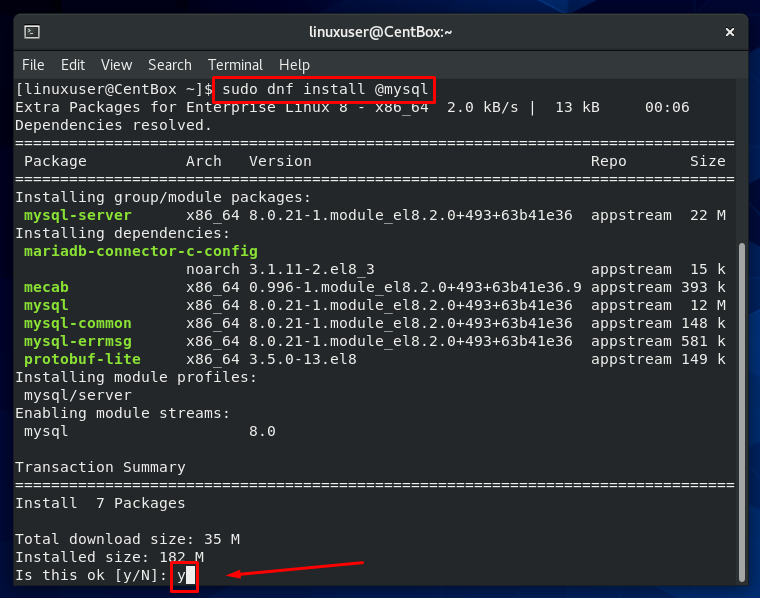
Task: Click mecab version '0.996-1.module_el8.2.0+493+63b41e36.9'
Action: pyautogui.click(x=415, y=287)
